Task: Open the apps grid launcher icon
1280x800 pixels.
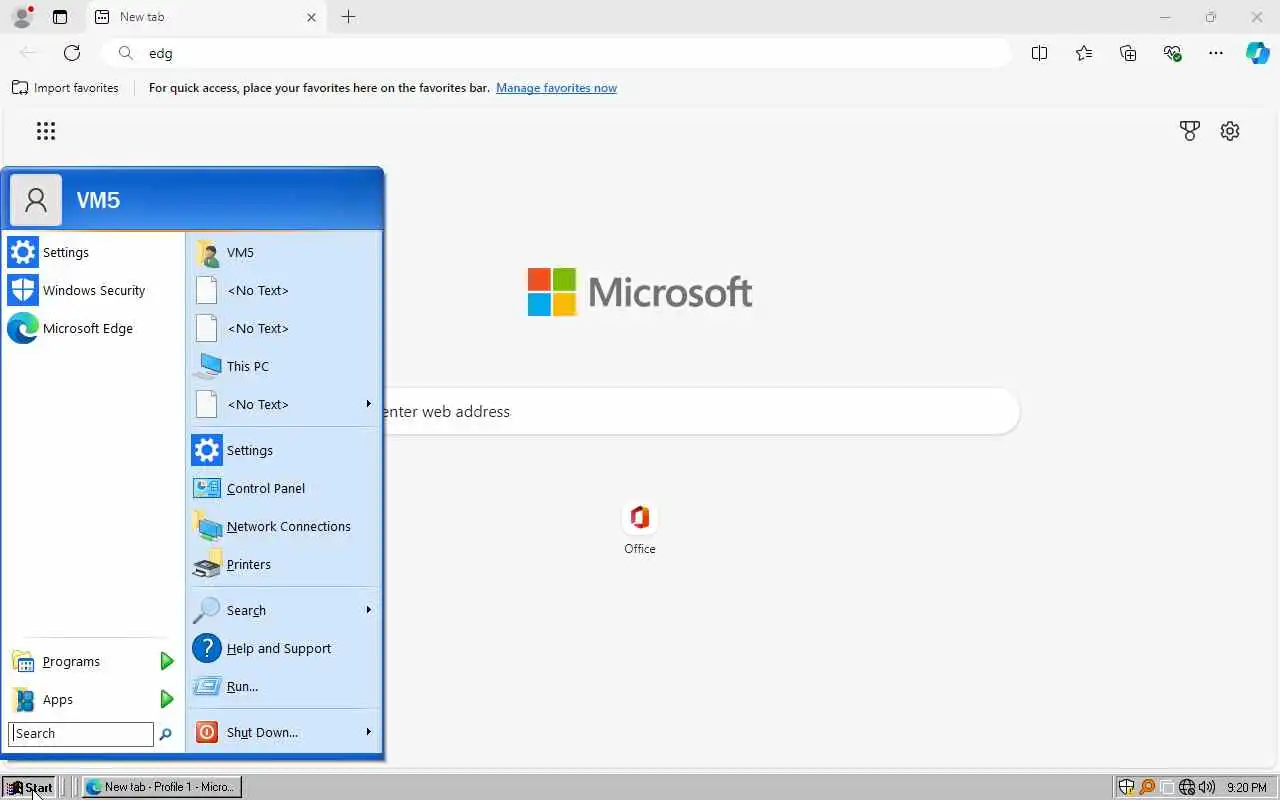Action: coord(46,131)
